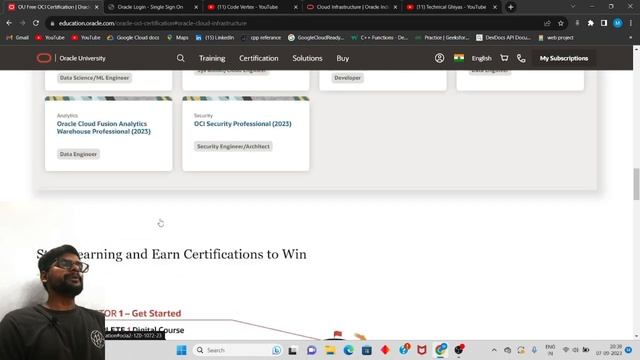Open the taskbar clock and date

click(x=609, y=350)
